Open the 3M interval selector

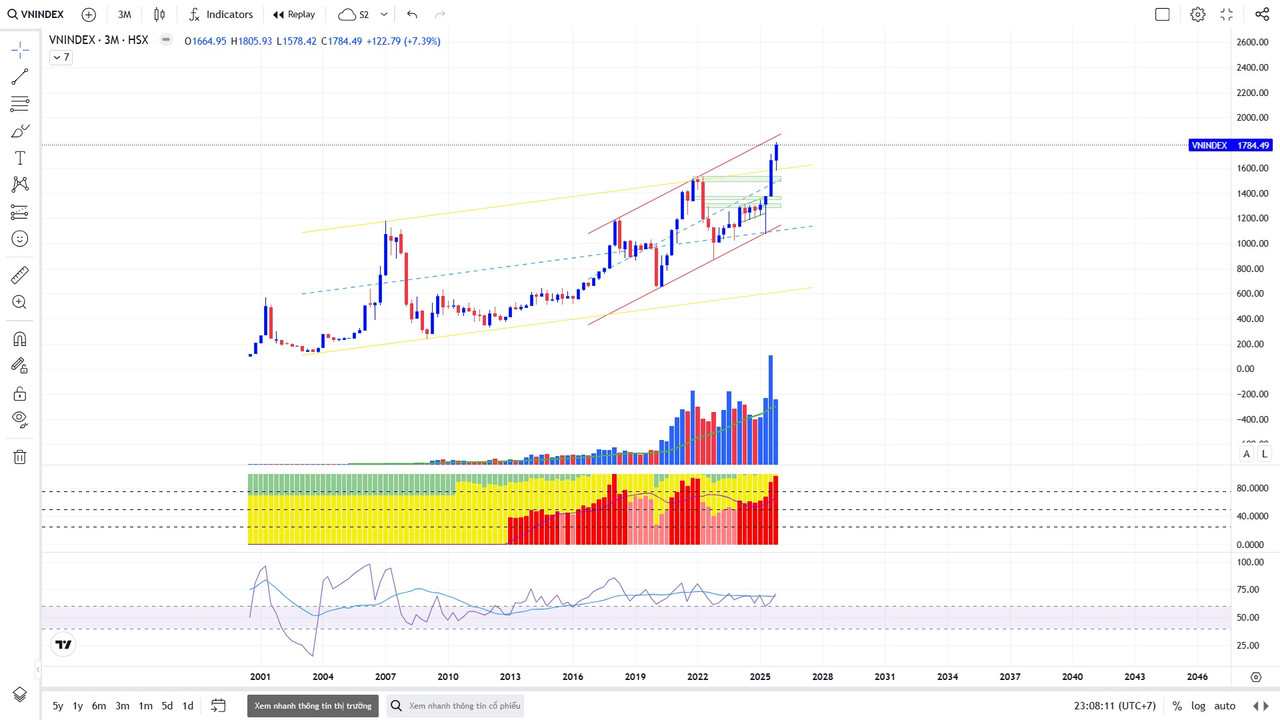[x=124, y=15]
